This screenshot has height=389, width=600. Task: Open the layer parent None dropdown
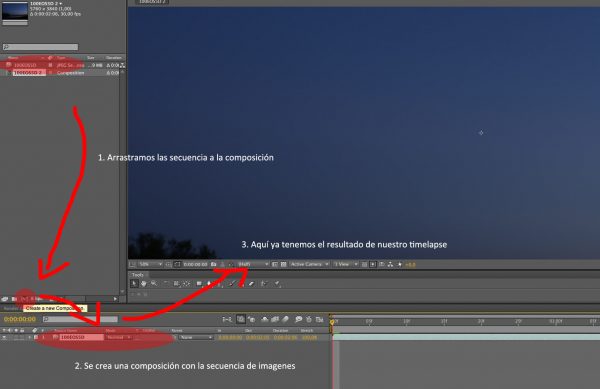coord(196,337)
